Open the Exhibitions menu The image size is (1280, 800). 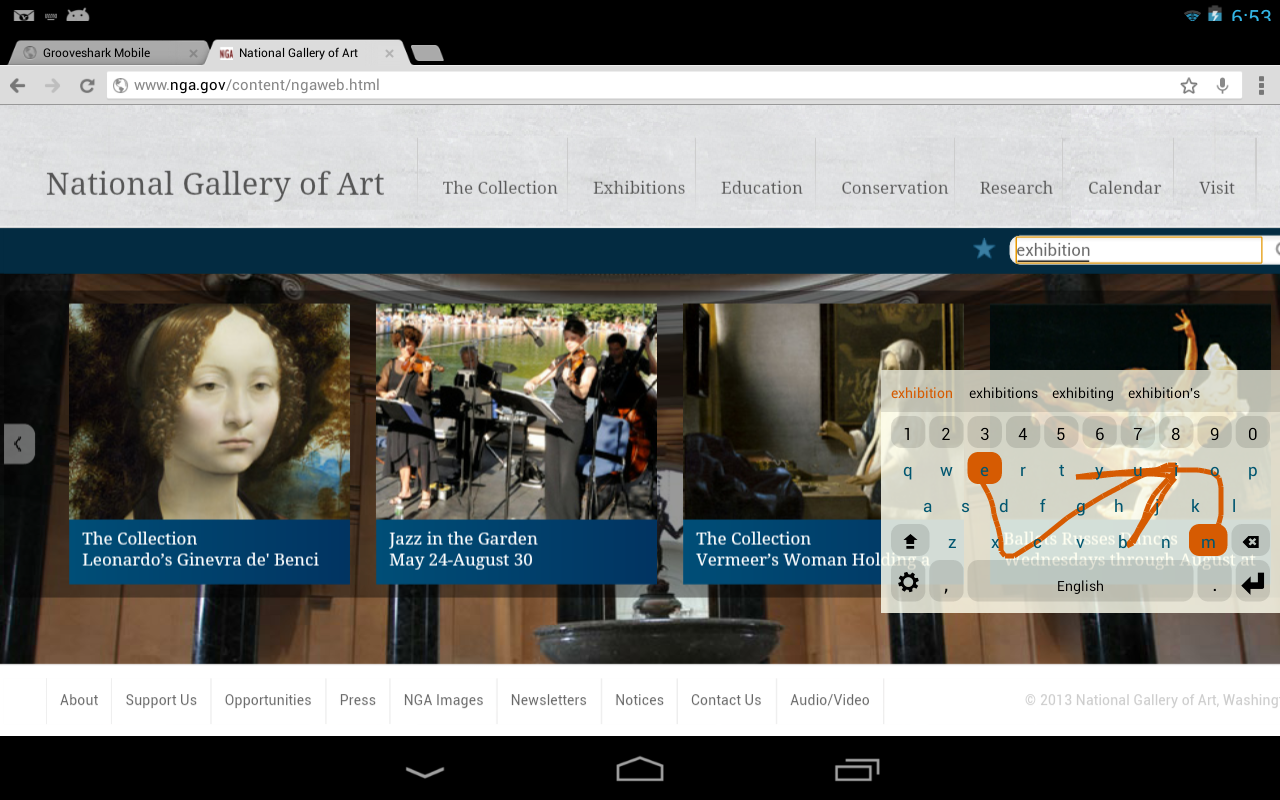(x=639, y=188)
